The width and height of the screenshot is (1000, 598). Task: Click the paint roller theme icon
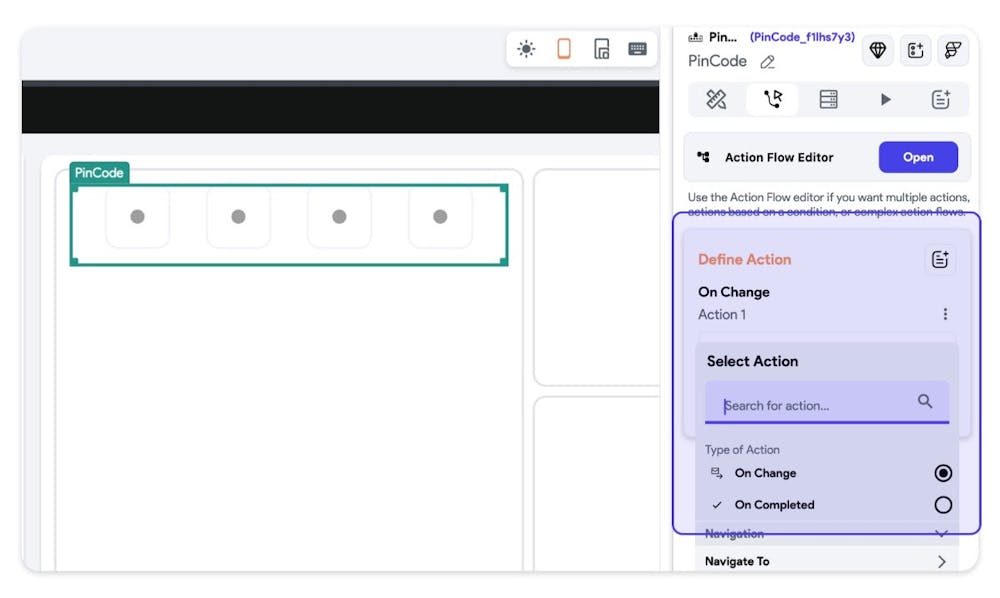[x=953, y=50]
